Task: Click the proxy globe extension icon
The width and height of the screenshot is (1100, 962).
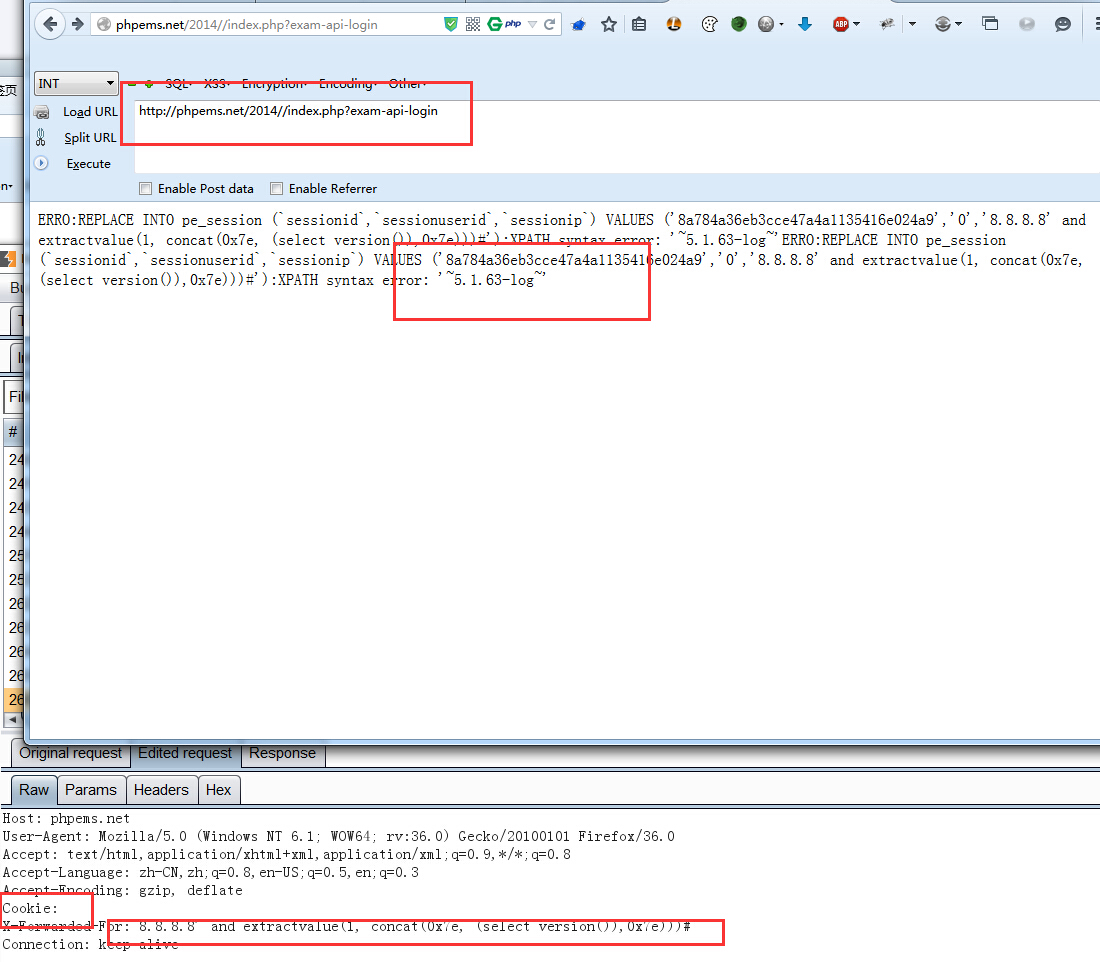Action: [943, 25]
